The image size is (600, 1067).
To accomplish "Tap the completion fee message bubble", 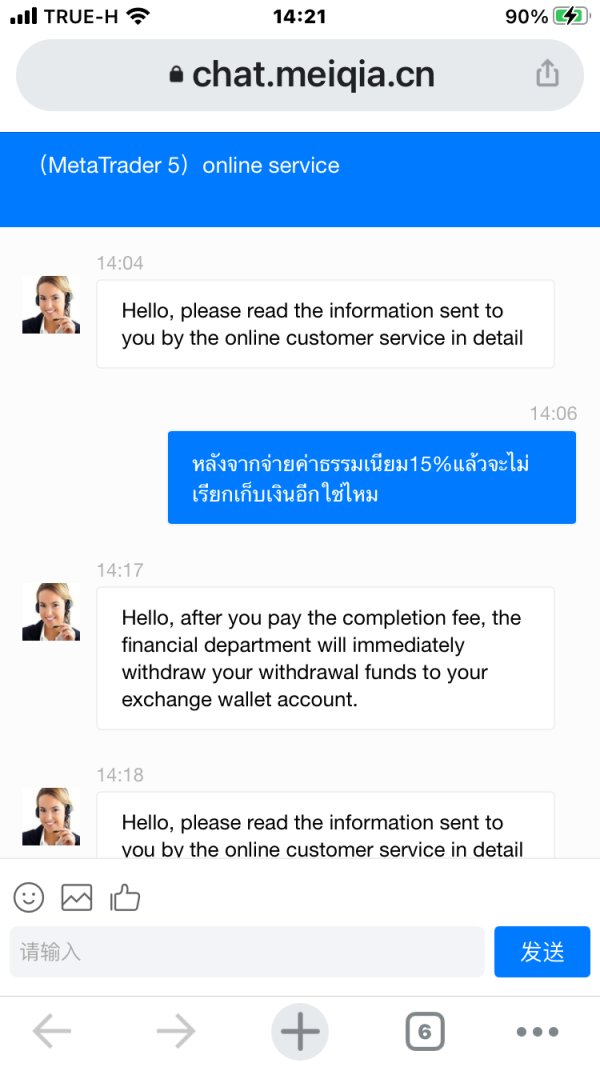I will tap(325, 658).
